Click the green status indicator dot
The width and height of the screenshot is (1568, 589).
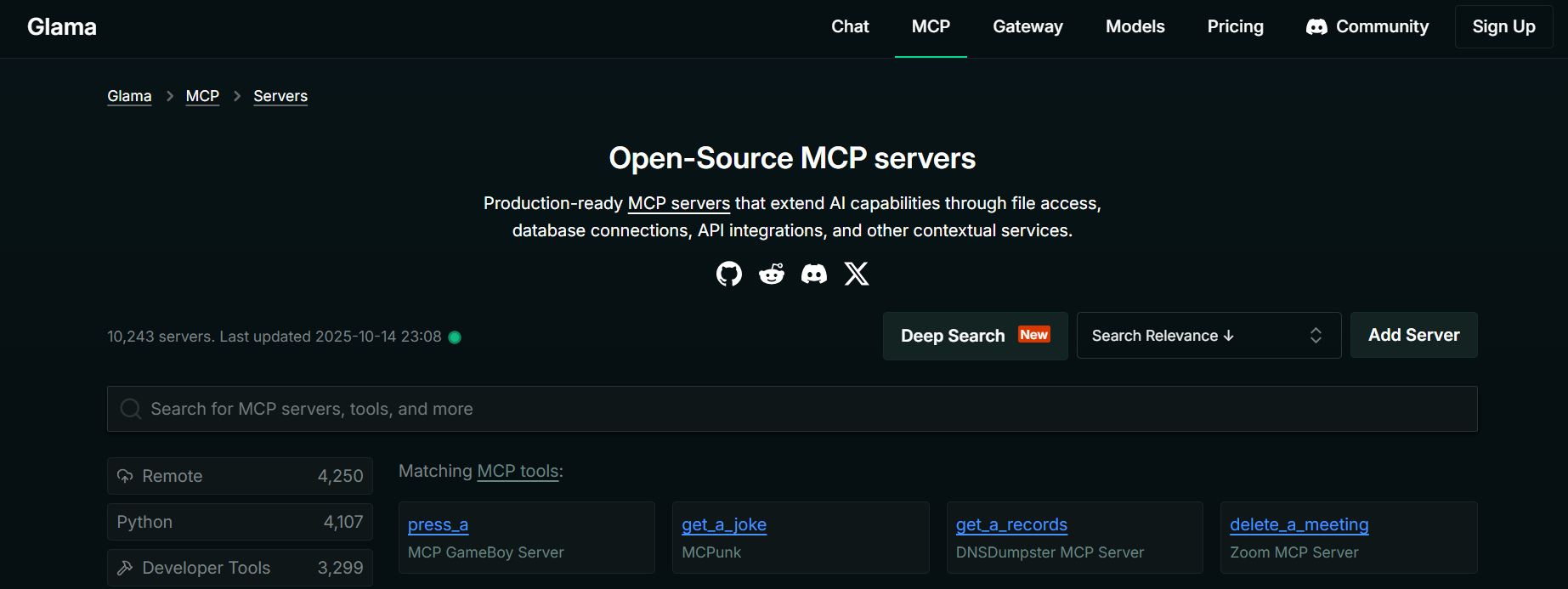click(455, 337)
